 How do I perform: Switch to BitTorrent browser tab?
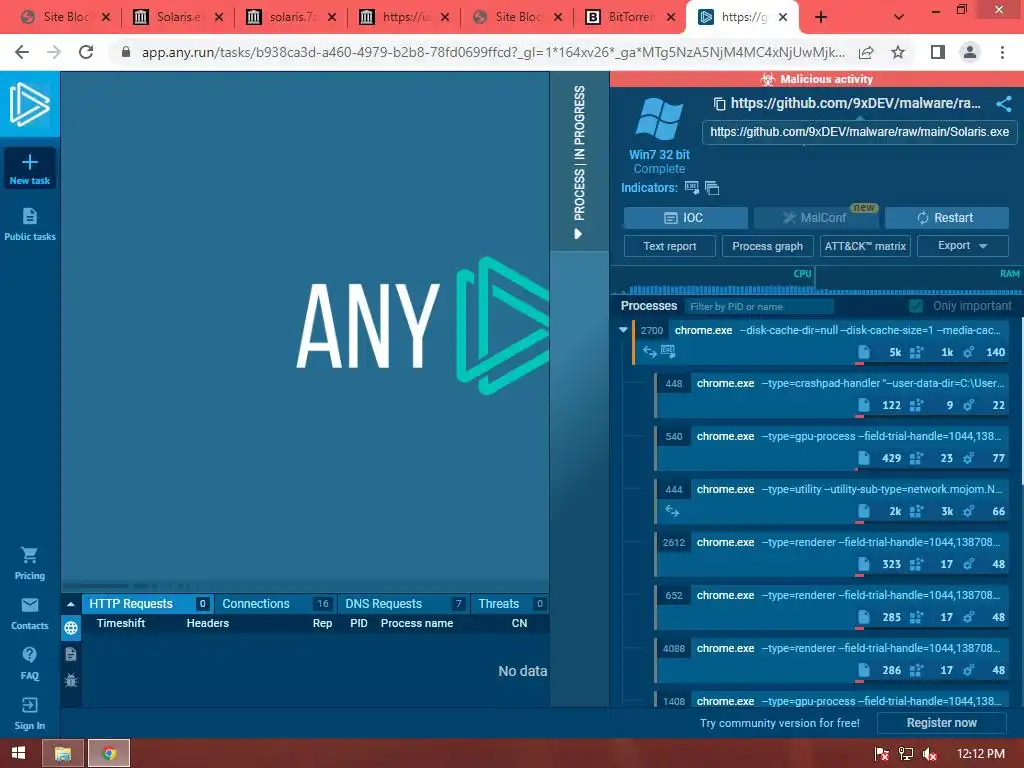tap(631, 17)
